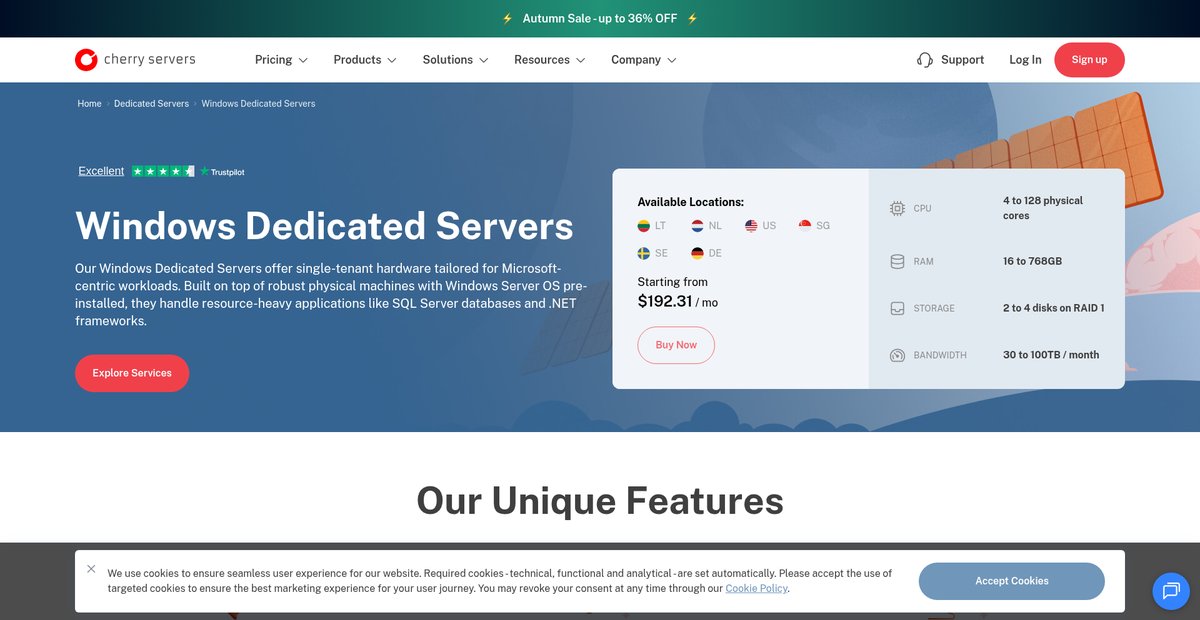Image resolution: width=1200 pixels, height=620 pixels.
Task: Click '2 to 4 disks on RAID 1' value
Action: coord(1053,308)
